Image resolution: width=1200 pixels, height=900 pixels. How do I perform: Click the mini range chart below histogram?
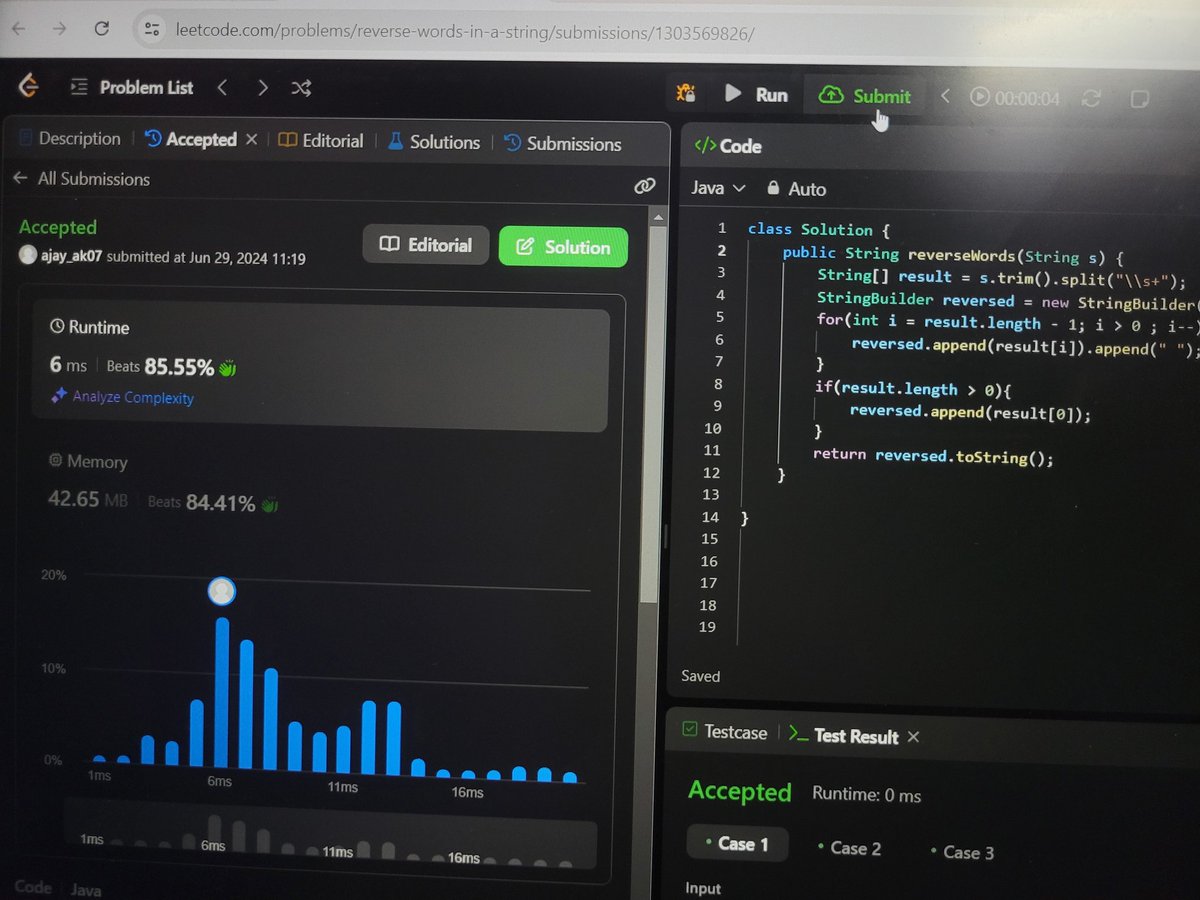tap(330, 839)
